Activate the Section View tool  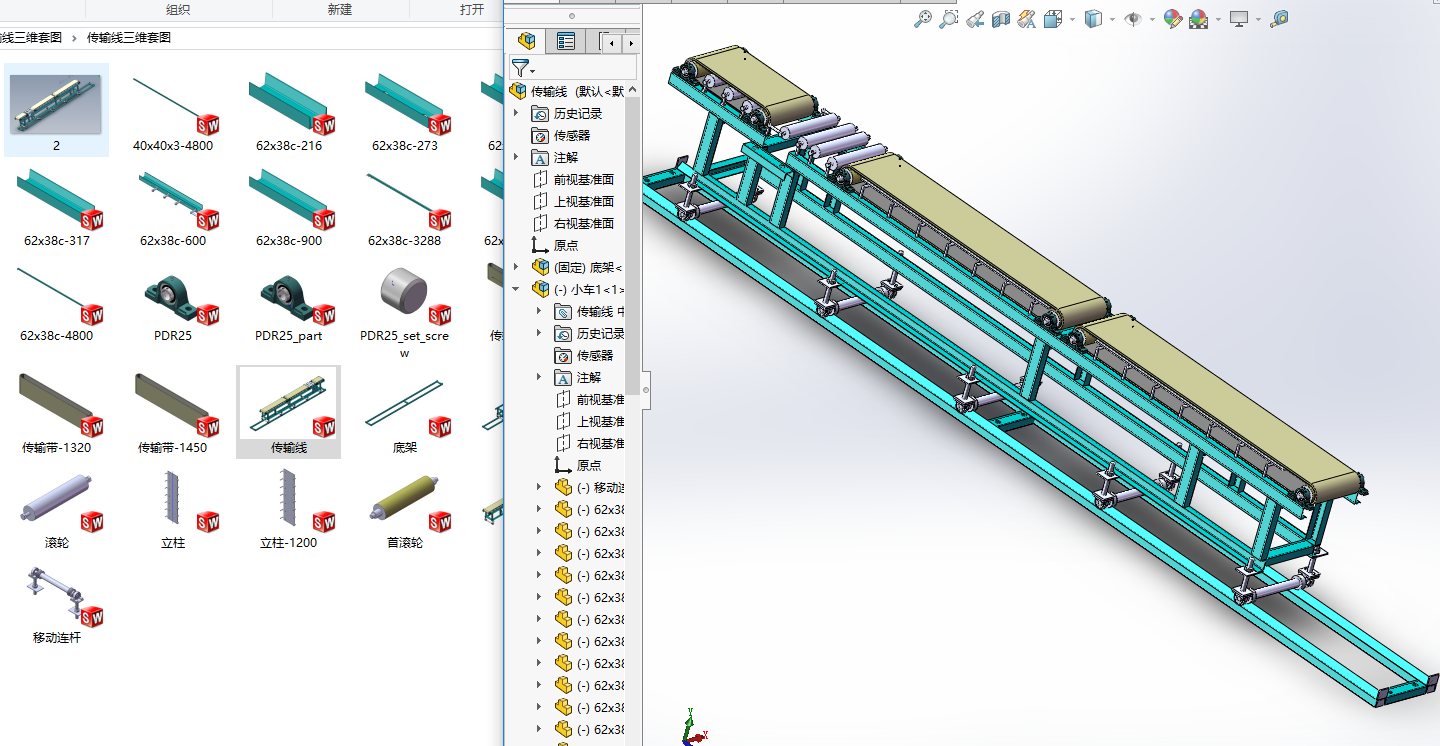(x=1001, y=19)
